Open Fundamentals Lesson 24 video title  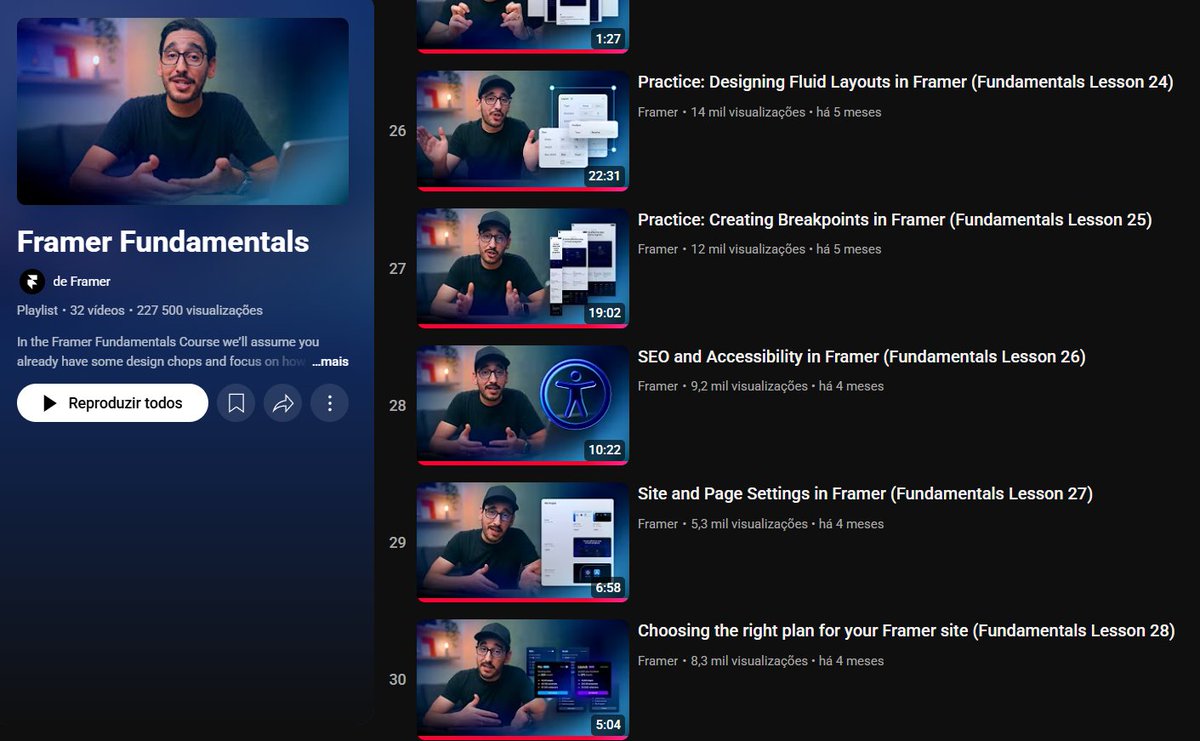coord(905,82)
